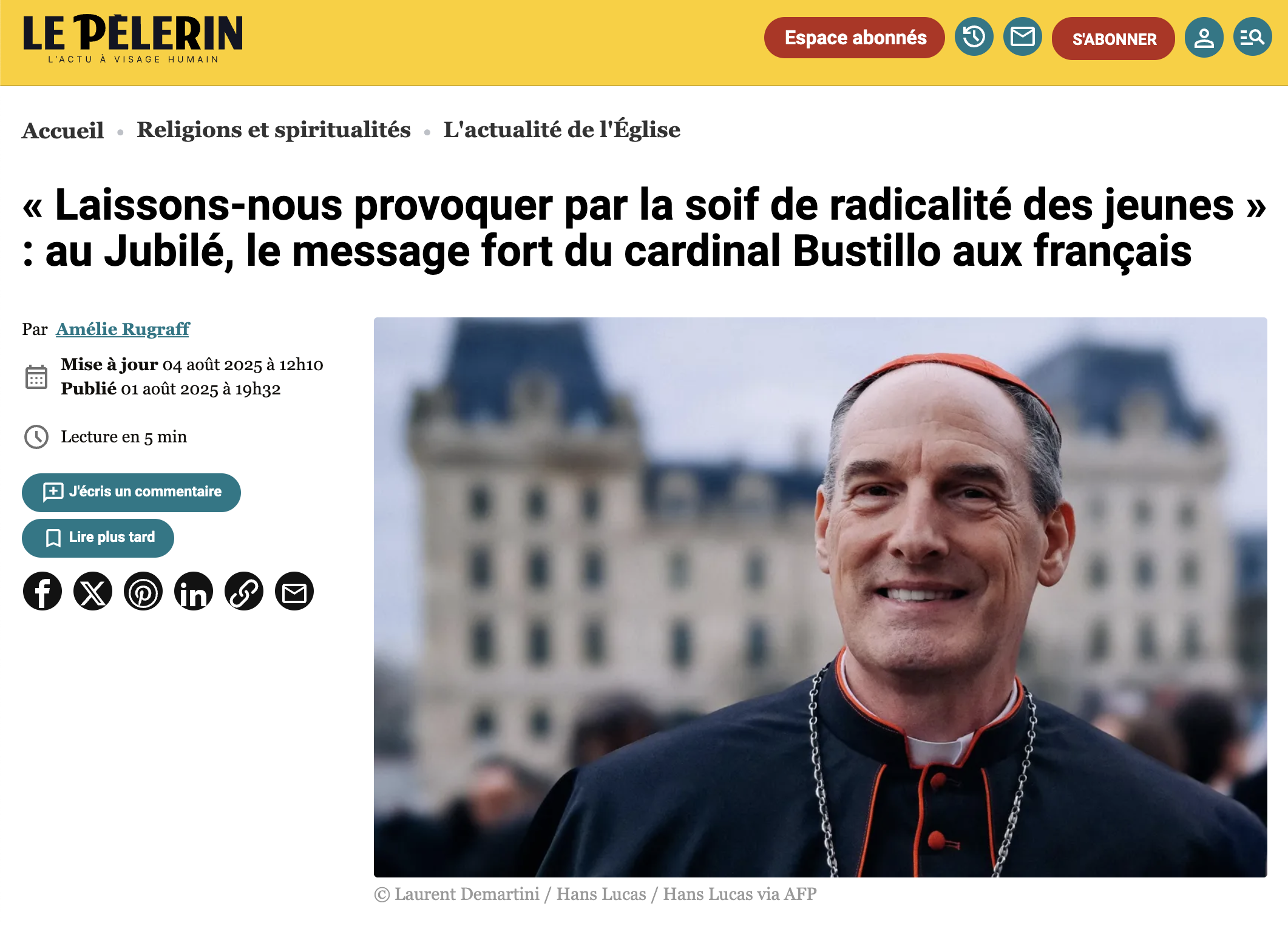Open the menu search icon

click(1252, 37)
